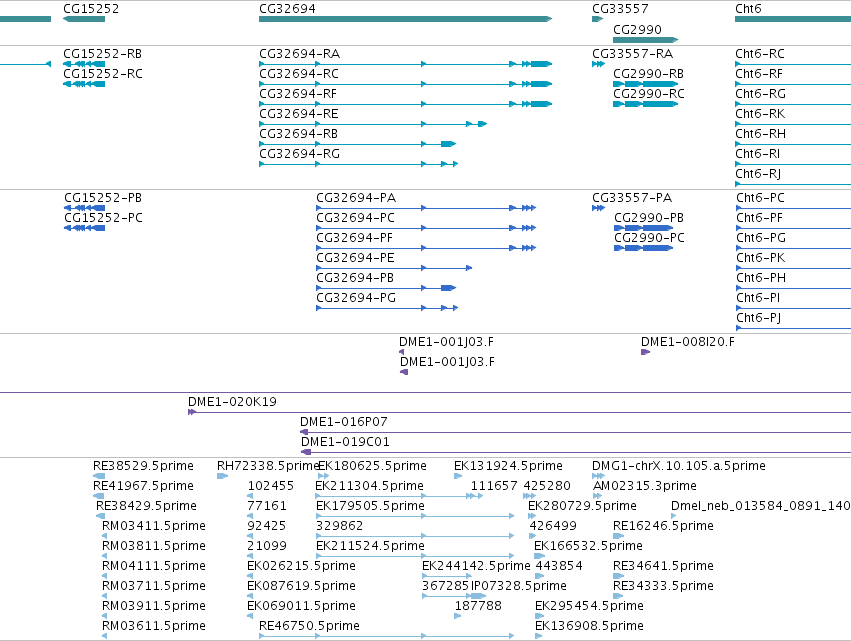Select protein Cht6-PJ
This screenshot has height=641, width=851.
(x=758, y=318)
